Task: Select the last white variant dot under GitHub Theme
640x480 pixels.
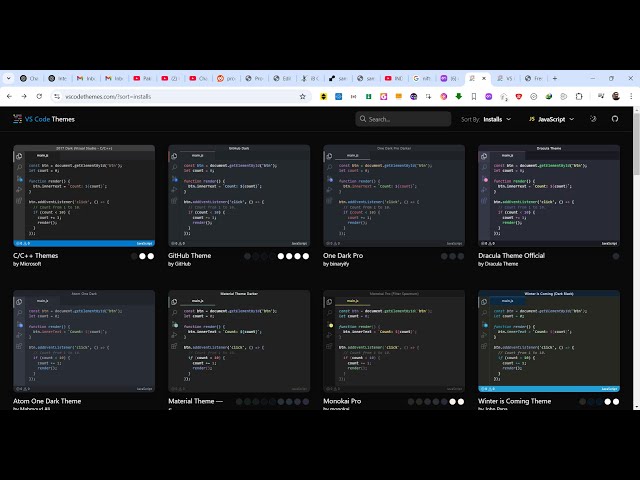Action: click(x=305, y=256)
